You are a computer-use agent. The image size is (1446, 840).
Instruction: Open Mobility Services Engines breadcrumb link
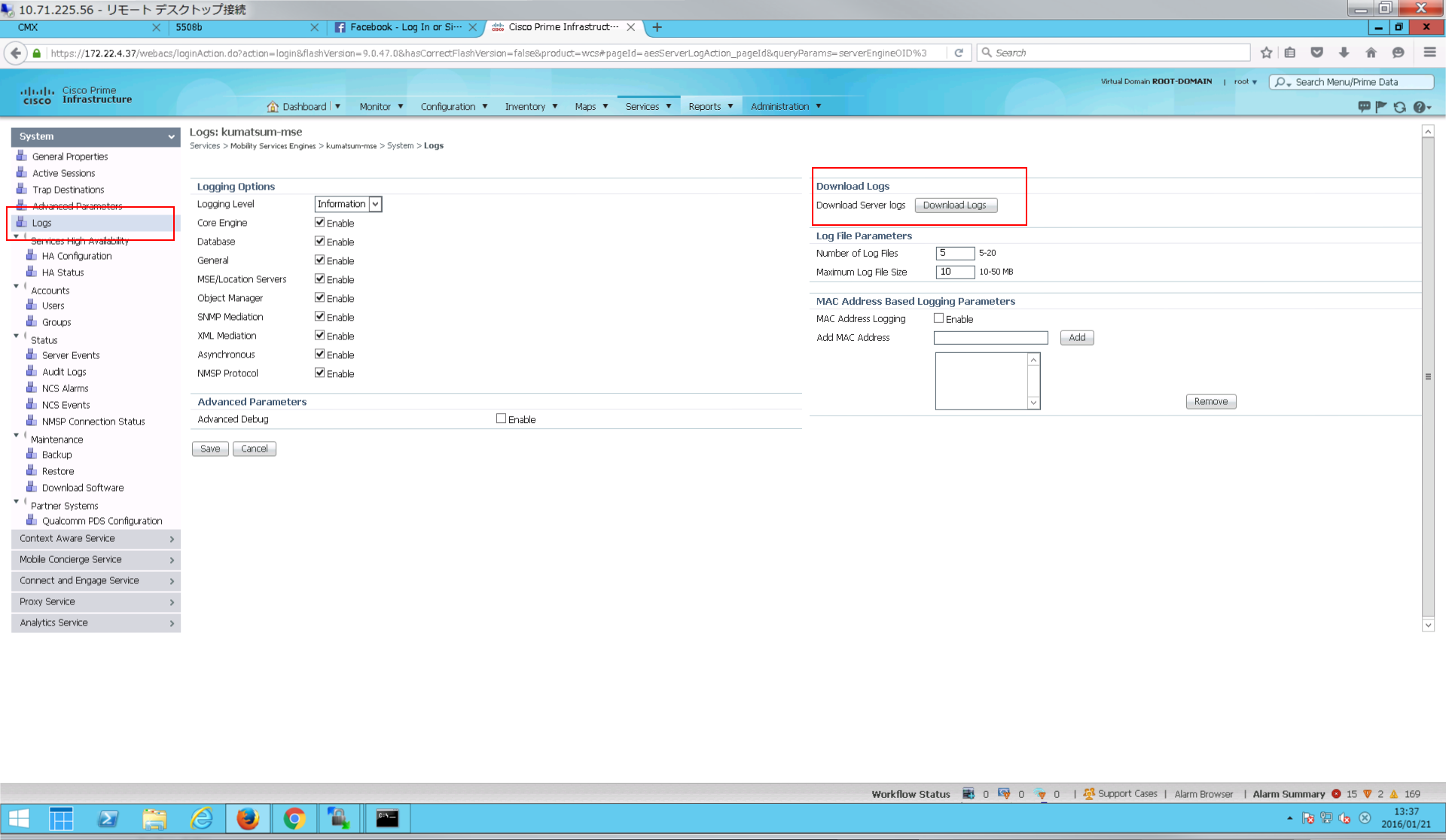(273, 146)
